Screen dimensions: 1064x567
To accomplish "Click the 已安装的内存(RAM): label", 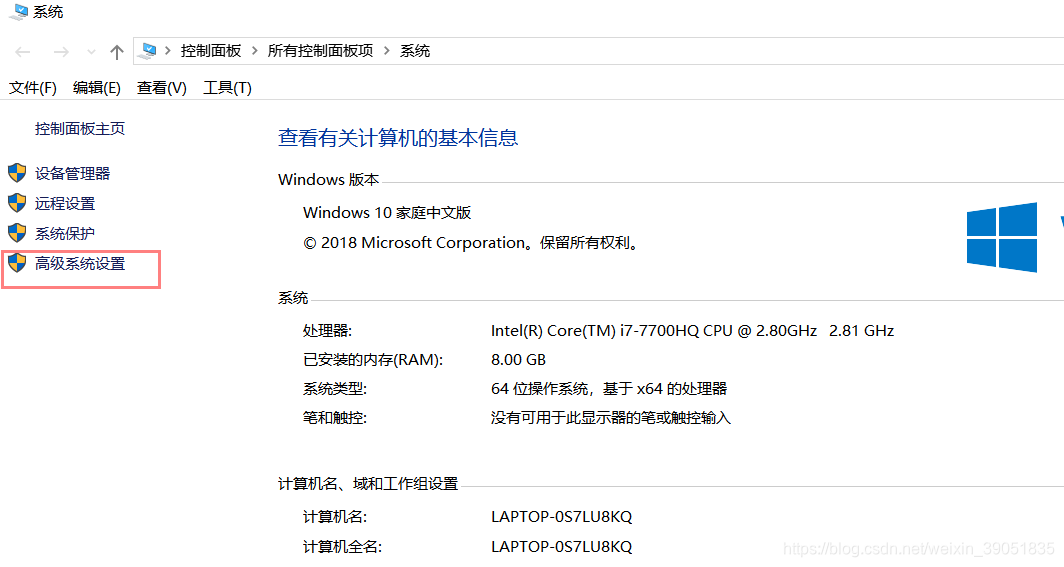I will pyautogui.click(x=373, y=360).
